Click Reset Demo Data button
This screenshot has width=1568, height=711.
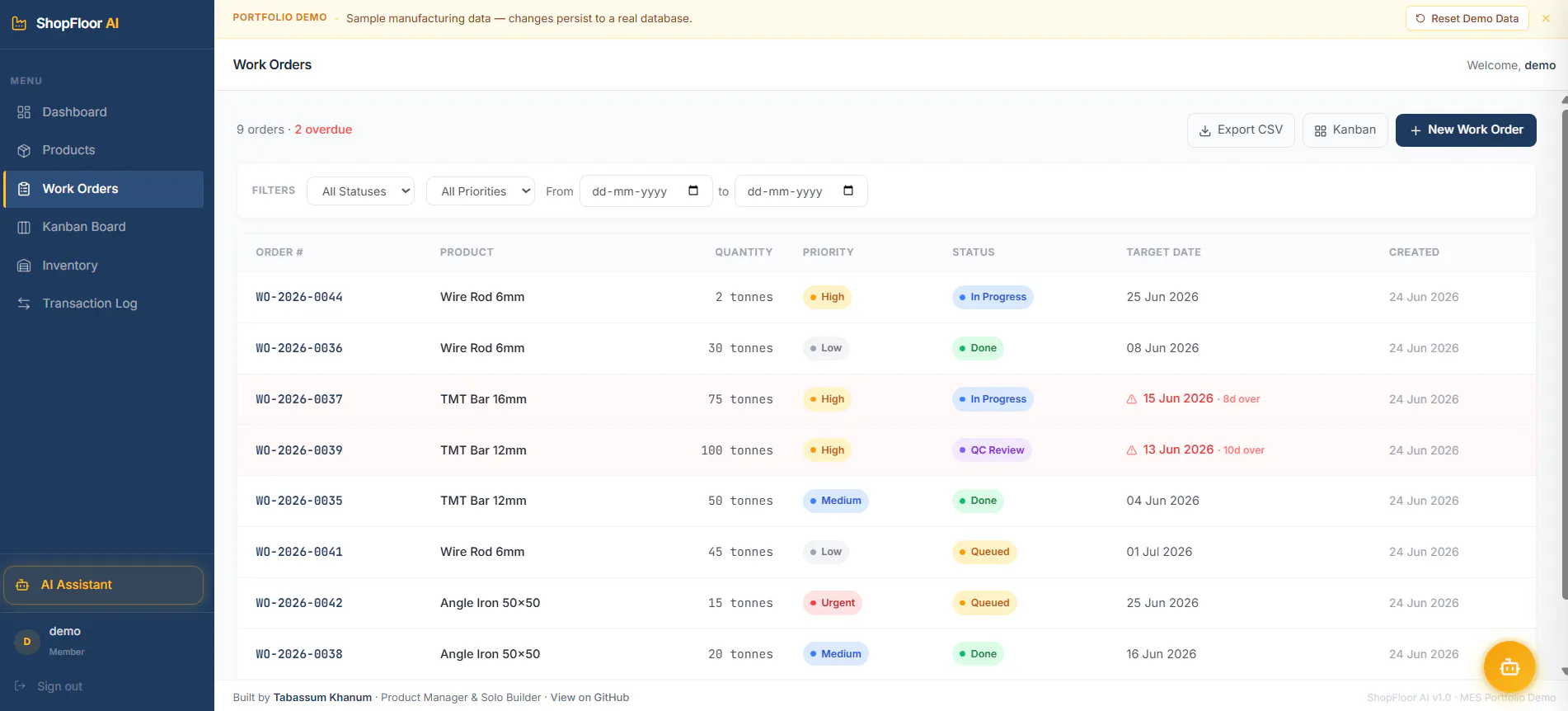pyautogui.click(x=1467, y=18)
